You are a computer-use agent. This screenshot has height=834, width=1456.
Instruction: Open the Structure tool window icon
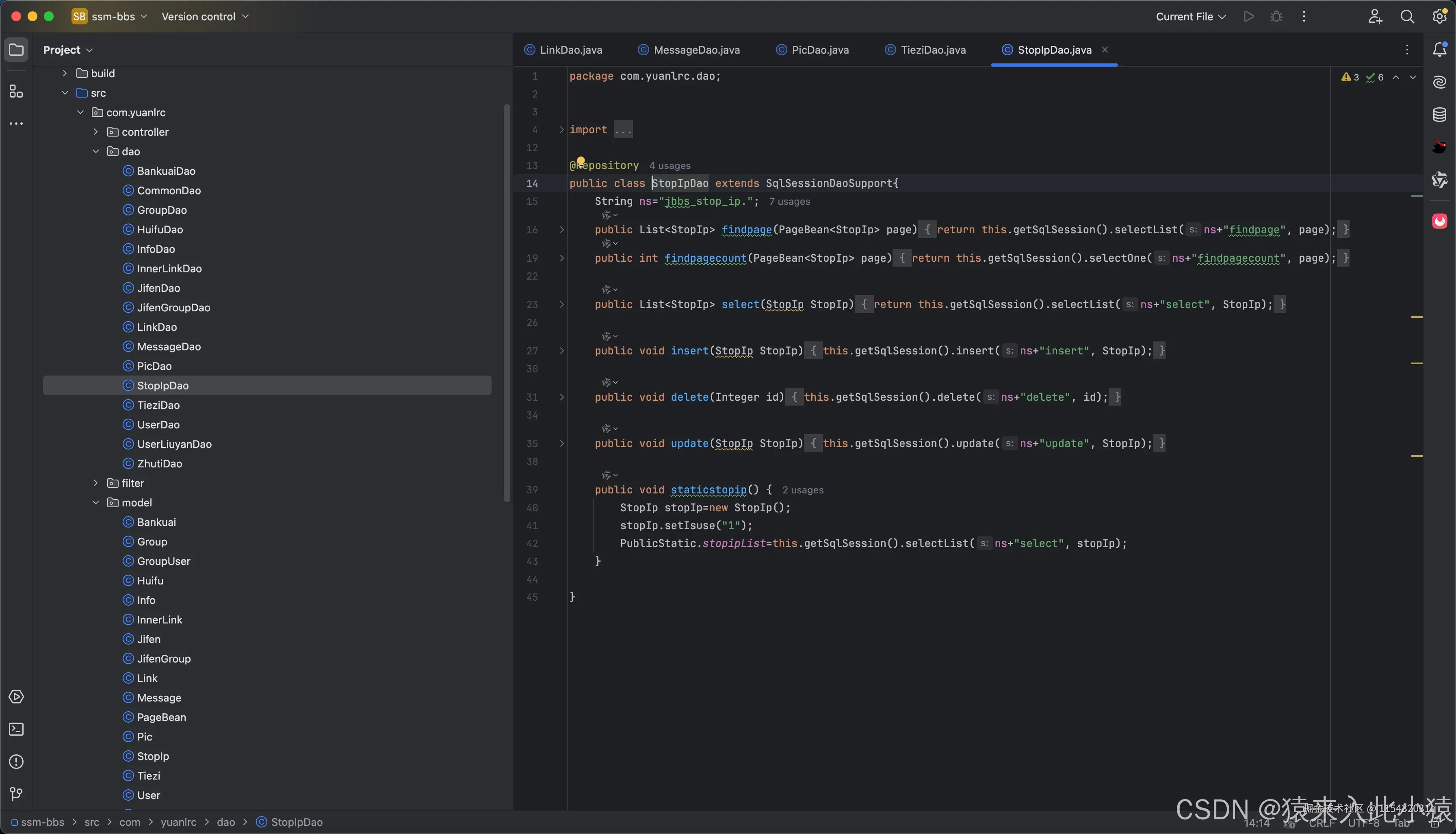pos(16,91)
